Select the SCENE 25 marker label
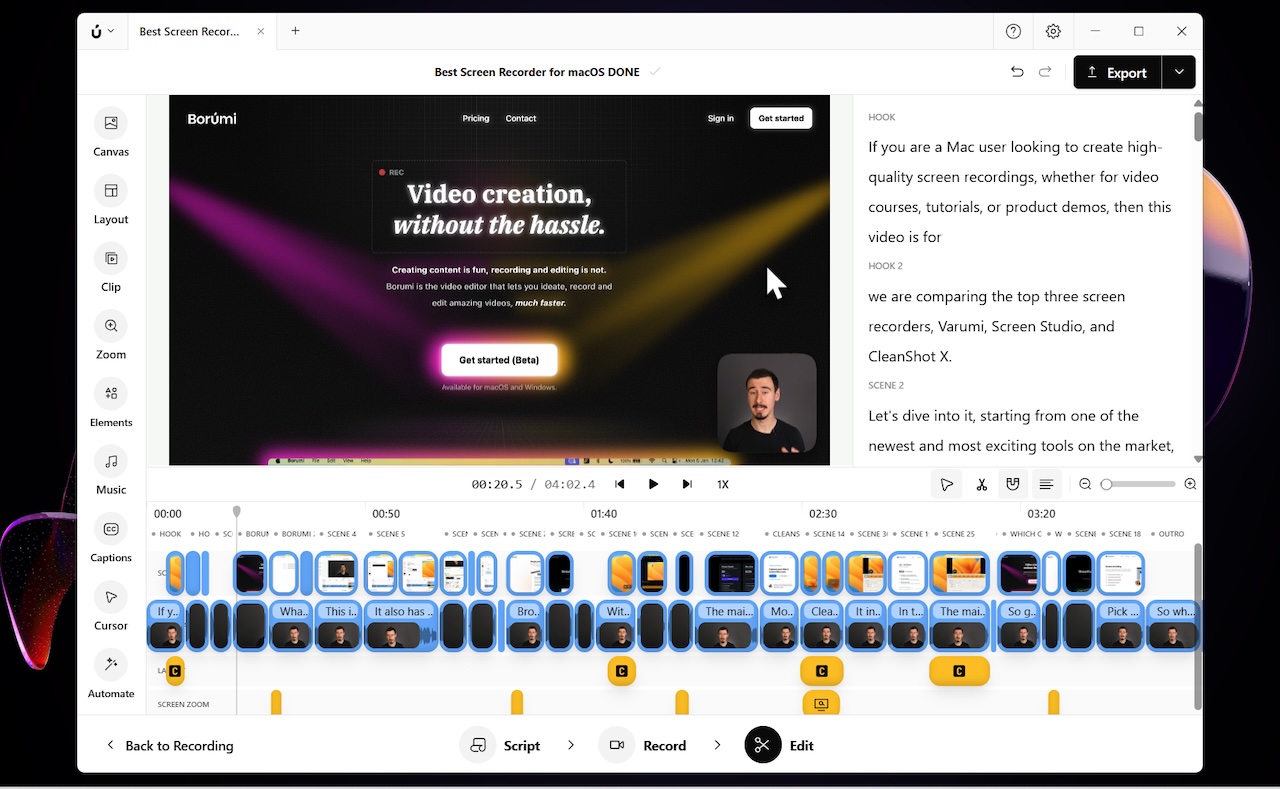Viewport: 1280px width, 789px height. tap(958, 534)
